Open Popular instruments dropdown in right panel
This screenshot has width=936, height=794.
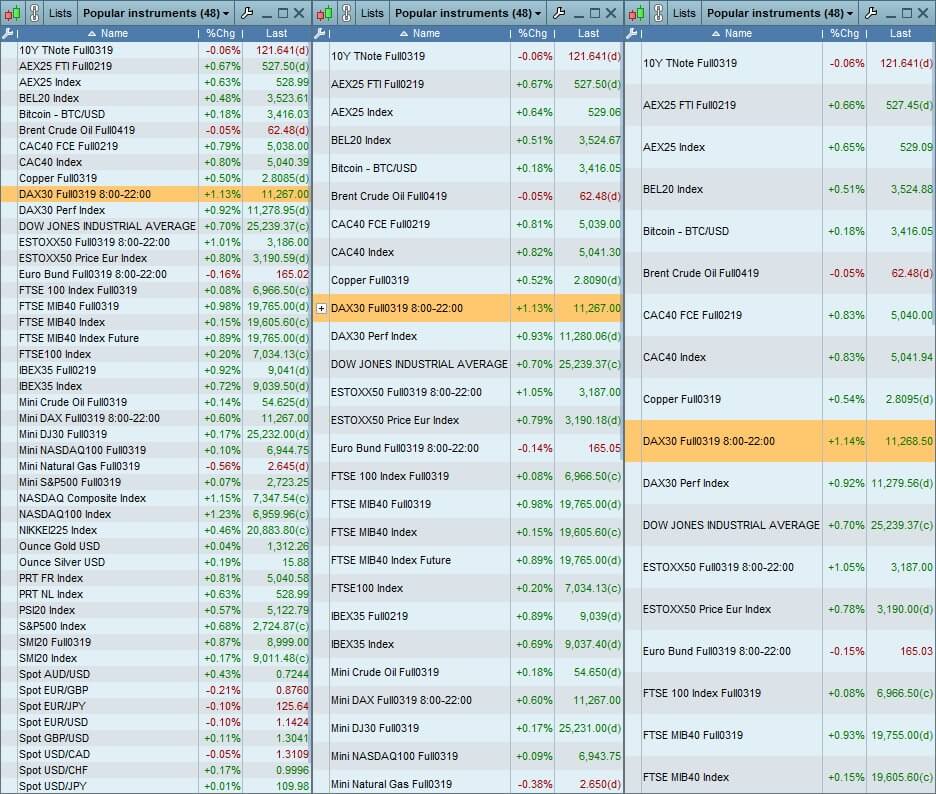[780, 13]
